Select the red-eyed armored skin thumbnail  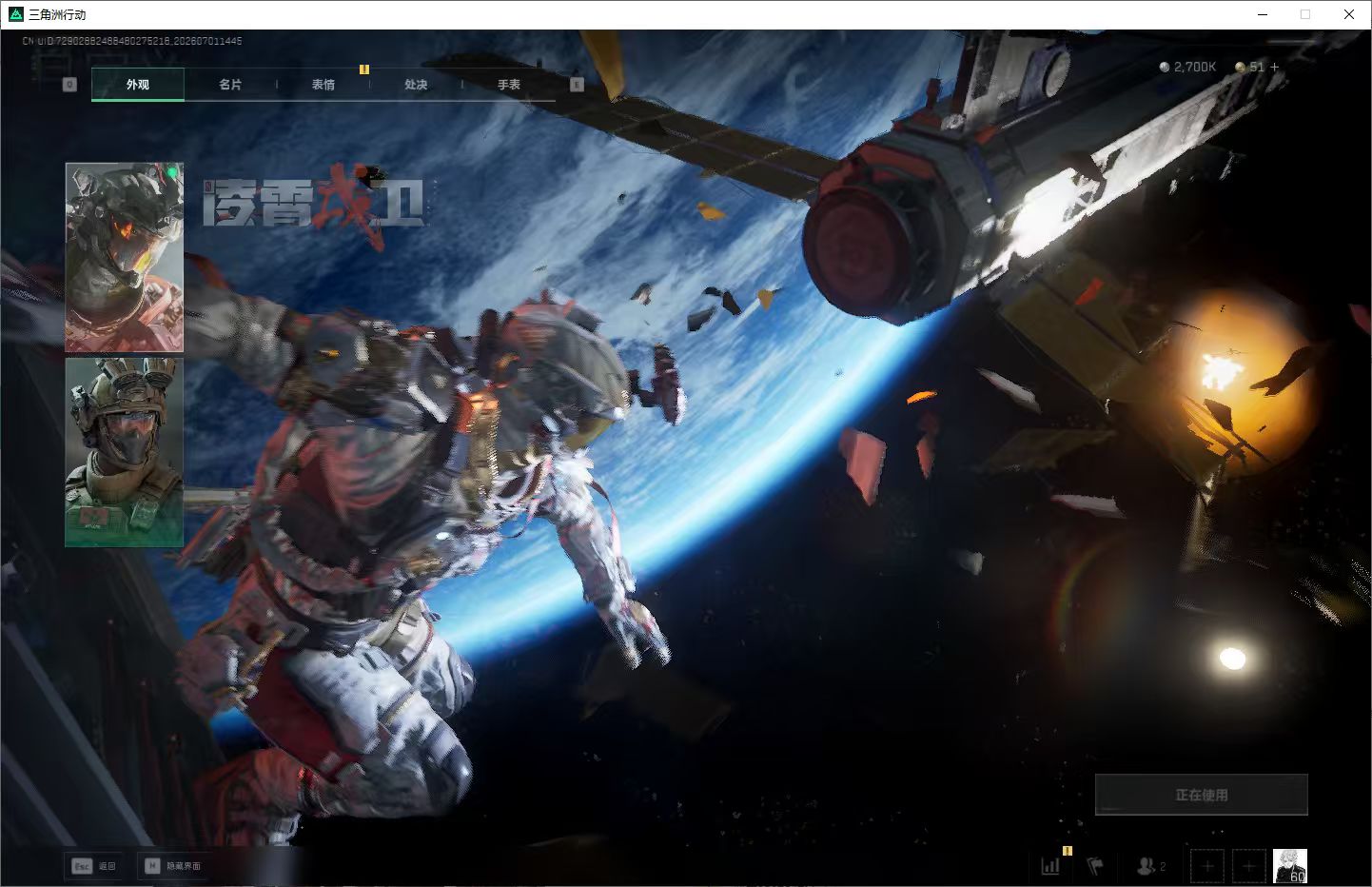point(124,257)
